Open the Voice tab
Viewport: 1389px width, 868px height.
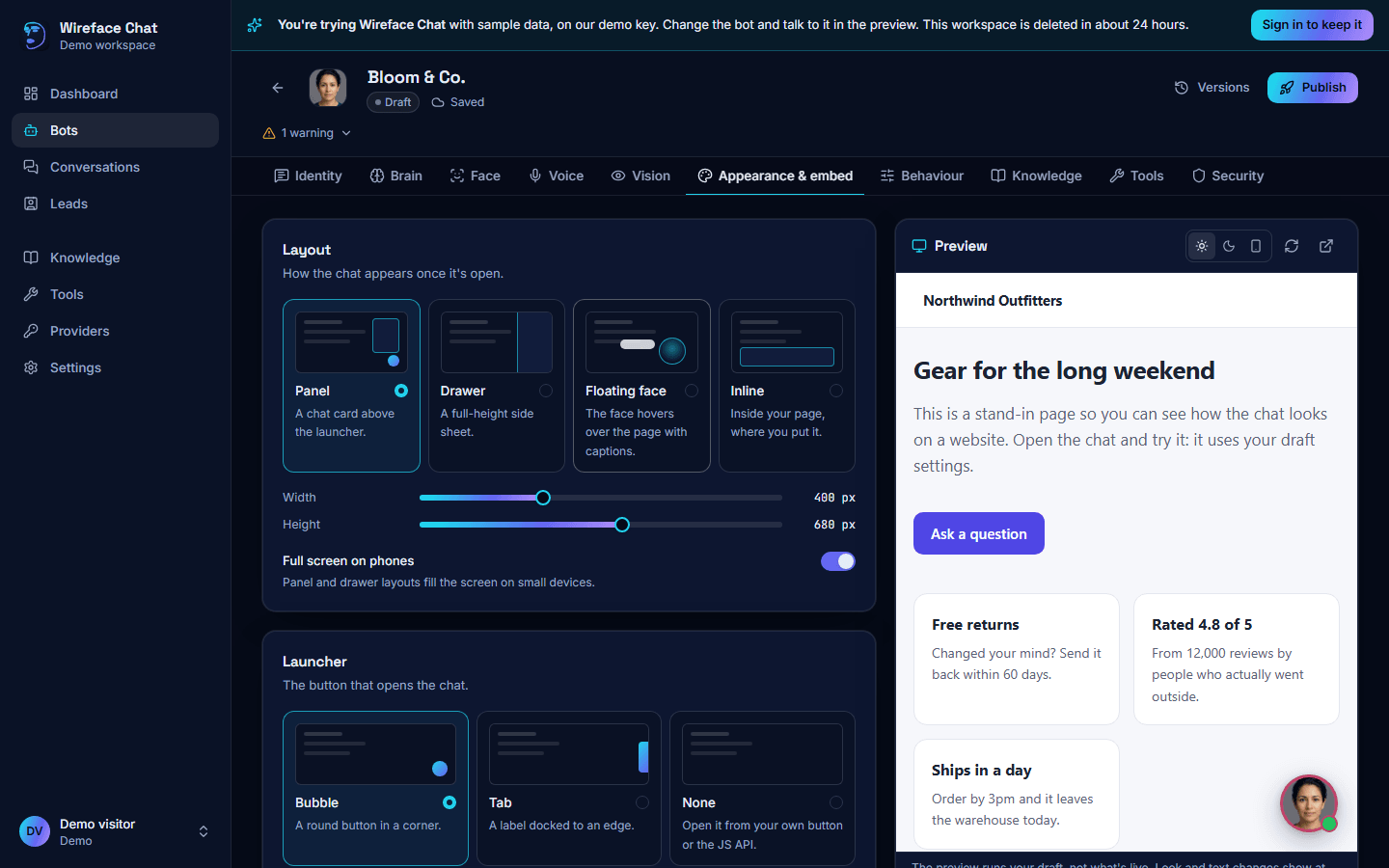557,176
